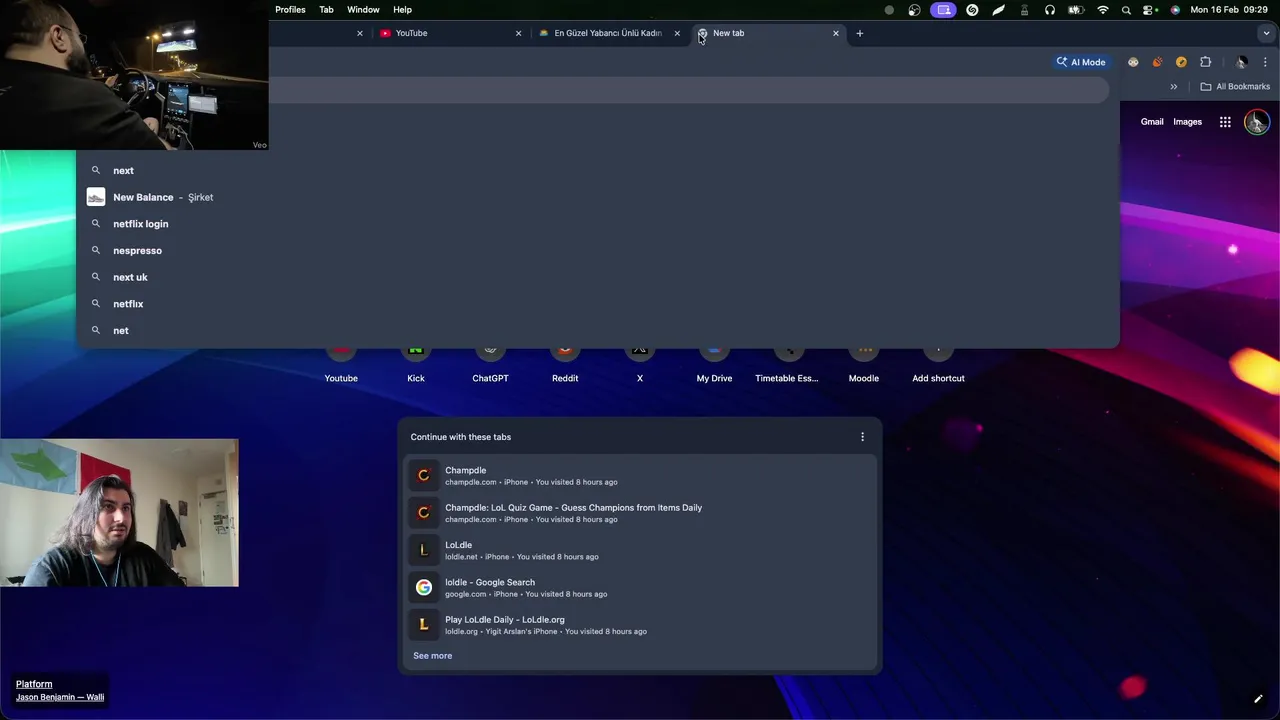Select the 'next uk' suggestion
1280x720 pixels.
pos(597,277)
